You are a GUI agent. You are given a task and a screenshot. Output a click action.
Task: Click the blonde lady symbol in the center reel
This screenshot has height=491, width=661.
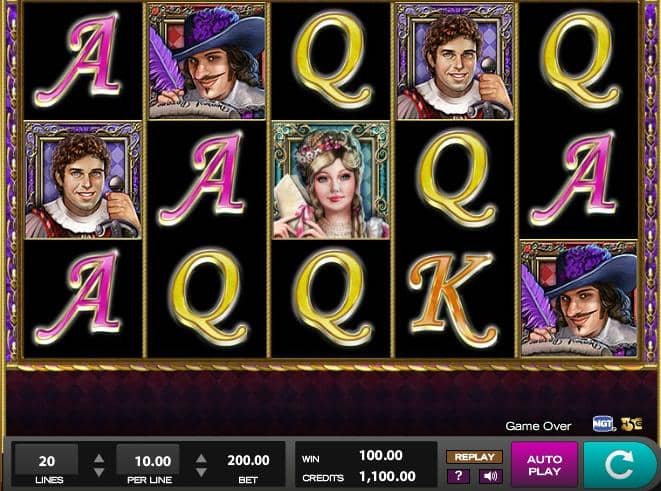click(x=331, y=180)
